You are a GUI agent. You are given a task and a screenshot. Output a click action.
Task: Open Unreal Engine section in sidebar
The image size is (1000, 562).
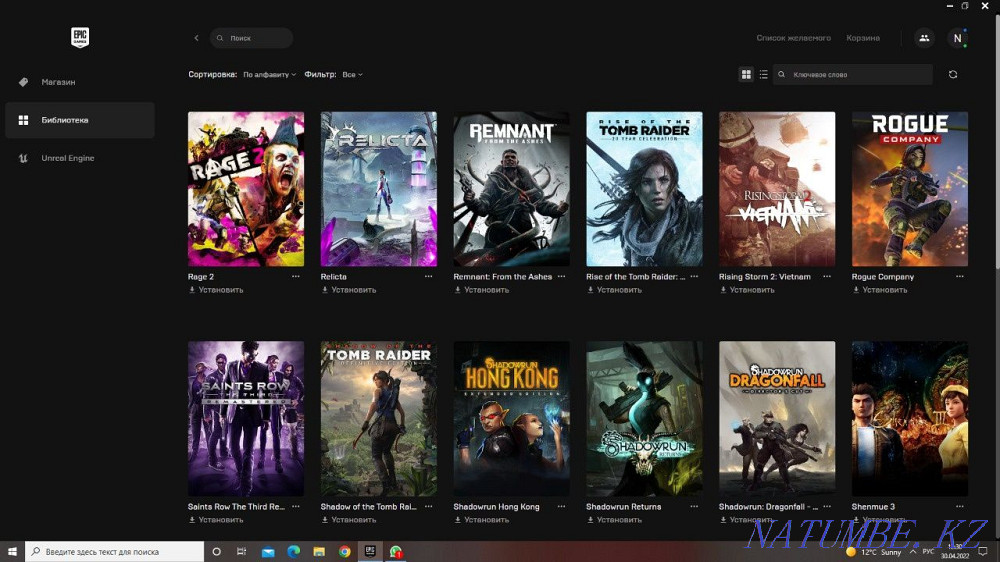click(x=67, y=158)
